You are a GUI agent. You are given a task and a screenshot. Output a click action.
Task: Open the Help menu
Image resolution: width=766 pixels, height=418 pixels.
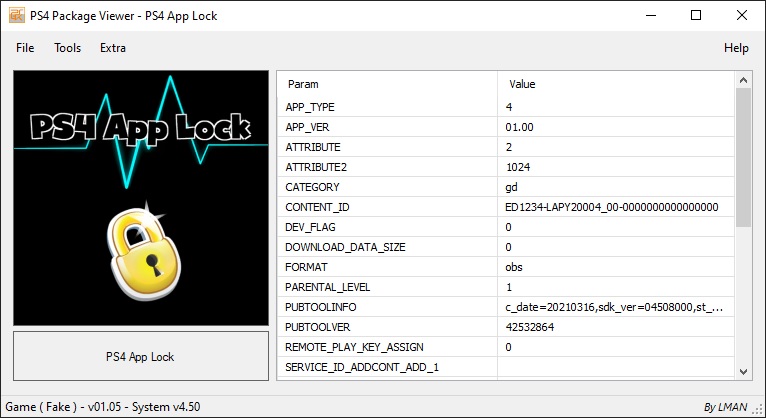736,48
